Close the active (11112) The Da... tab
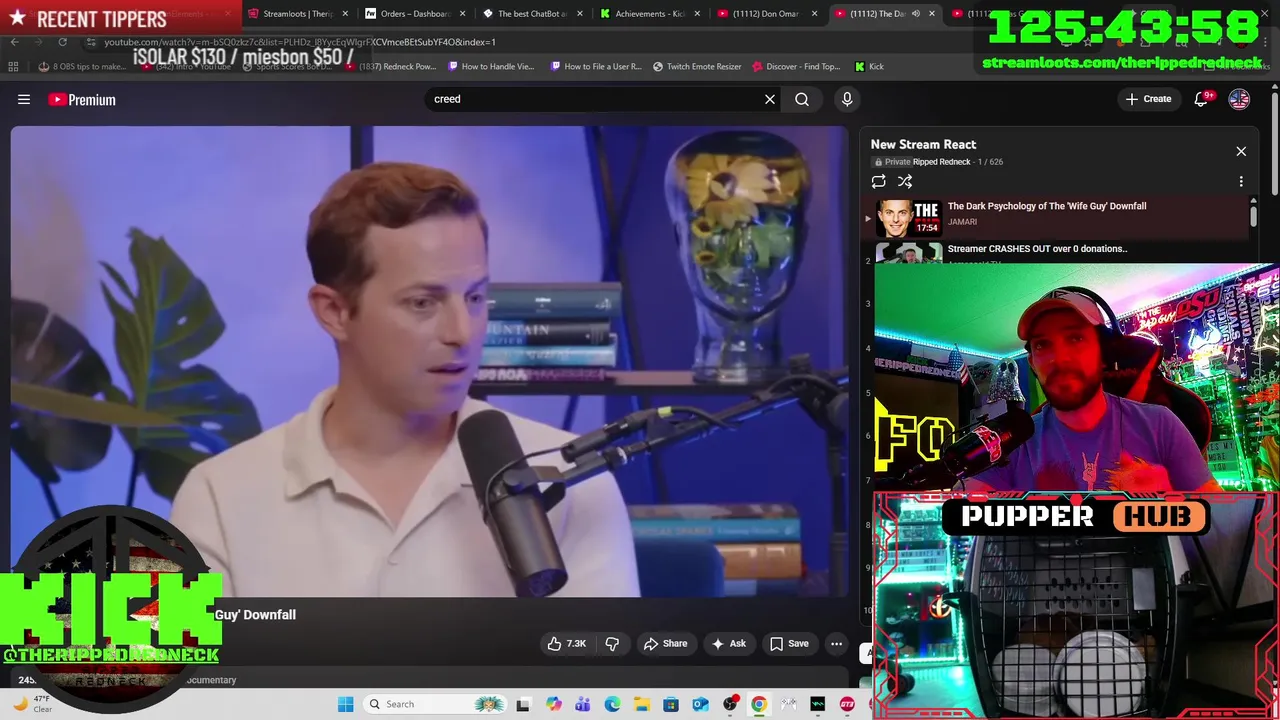This screenshot has width=1280, height=720. [932, 14]
